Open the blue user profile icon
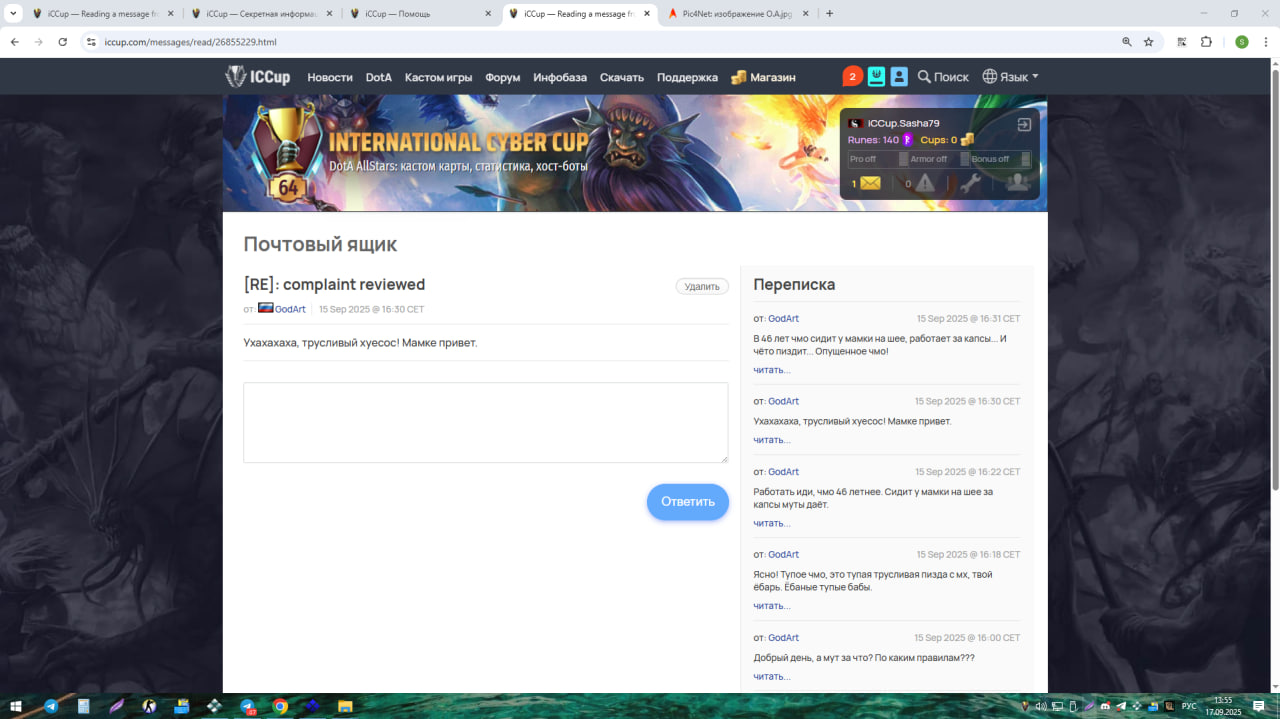 click(899, 77)
